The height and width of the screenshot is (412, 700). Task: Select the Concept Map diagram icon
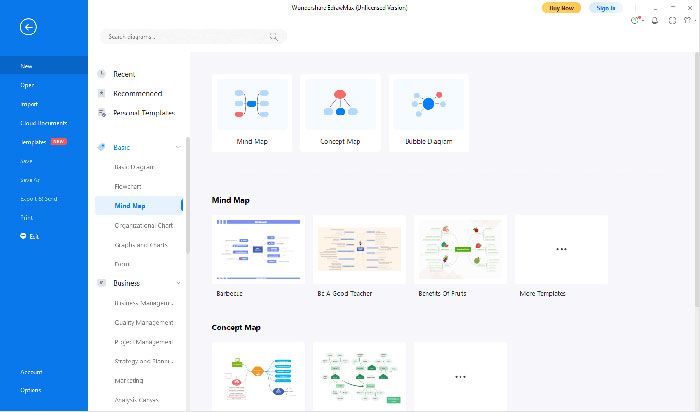coord(340,104)
